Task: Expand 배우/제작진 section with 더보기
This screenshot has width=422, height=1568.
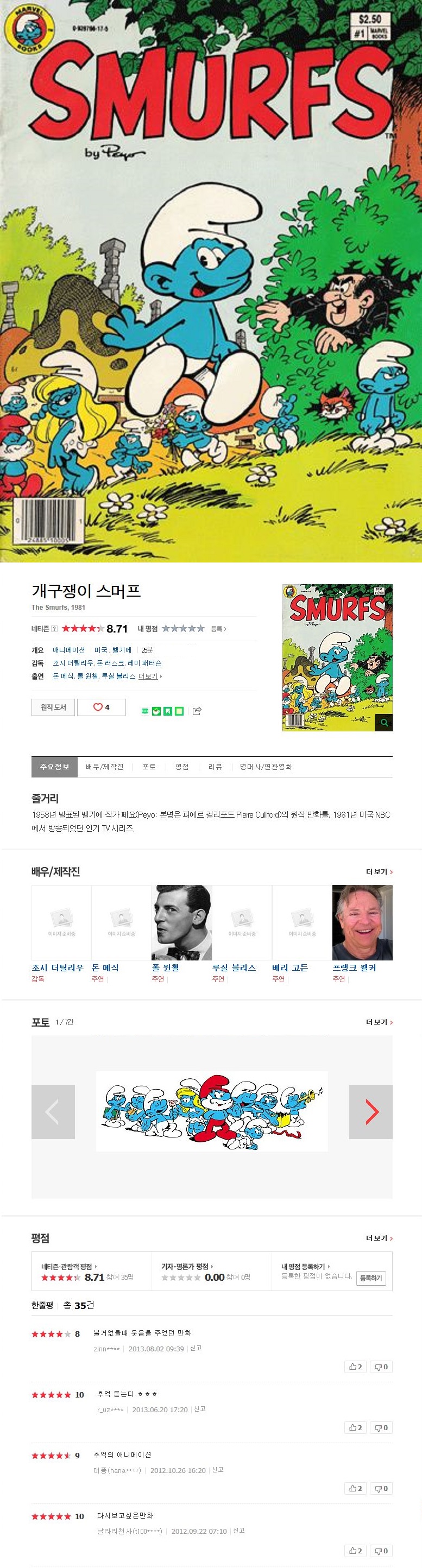Action: point(379,871)
